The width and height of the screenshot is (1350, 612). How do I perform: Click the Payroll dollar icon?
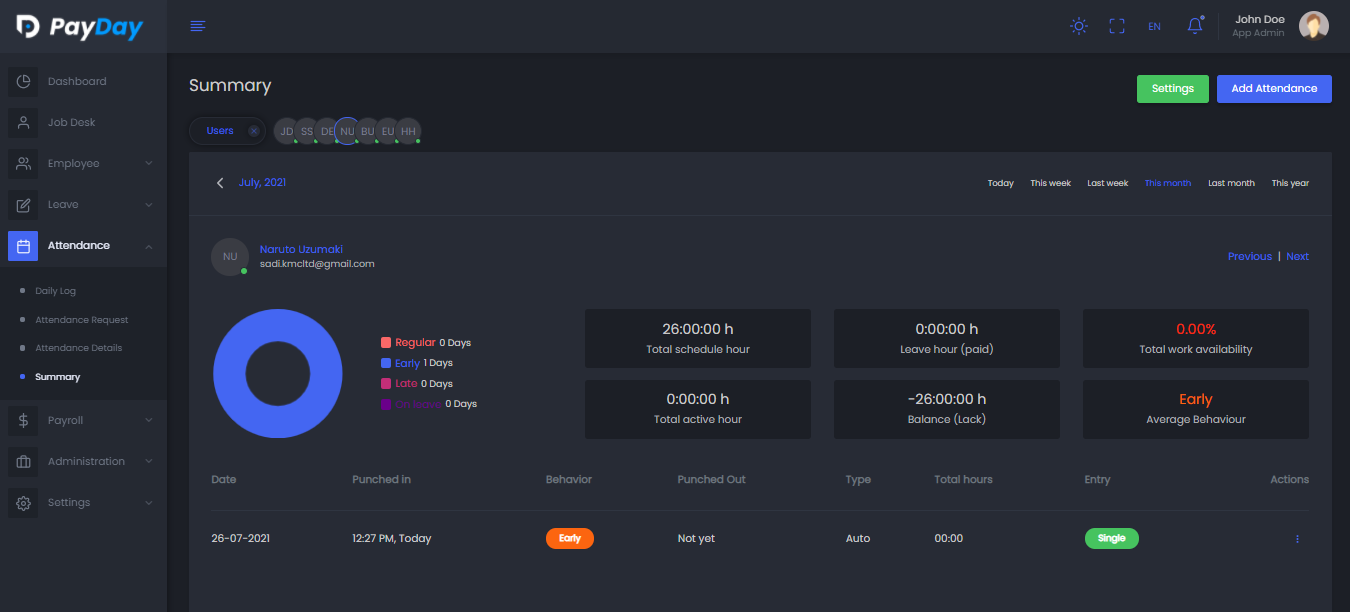23,421
